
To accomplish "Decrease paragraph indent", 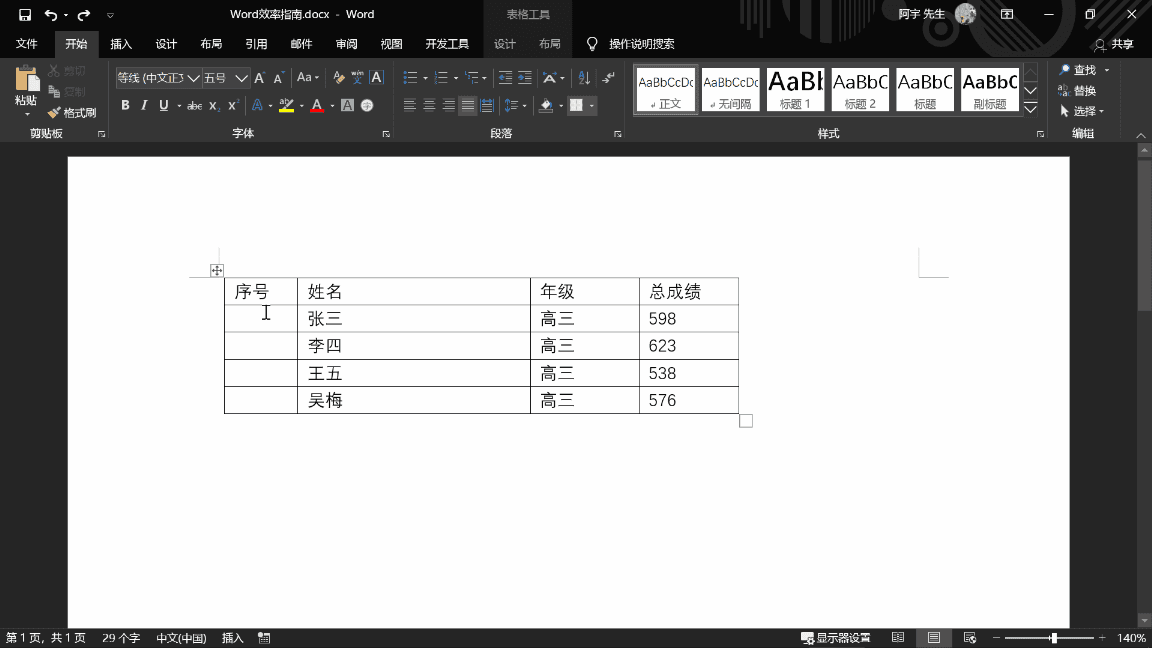I will [505, 78].
